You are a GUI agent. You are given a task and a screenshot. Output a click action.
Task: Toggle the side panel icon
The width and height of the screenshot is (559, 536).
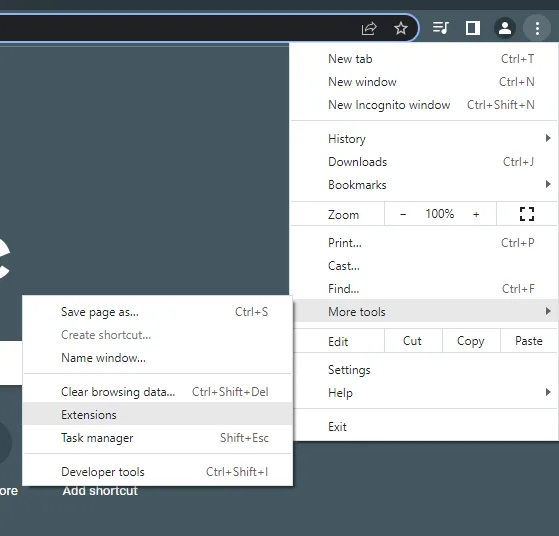pyautogui.click(x=473, y=28)
